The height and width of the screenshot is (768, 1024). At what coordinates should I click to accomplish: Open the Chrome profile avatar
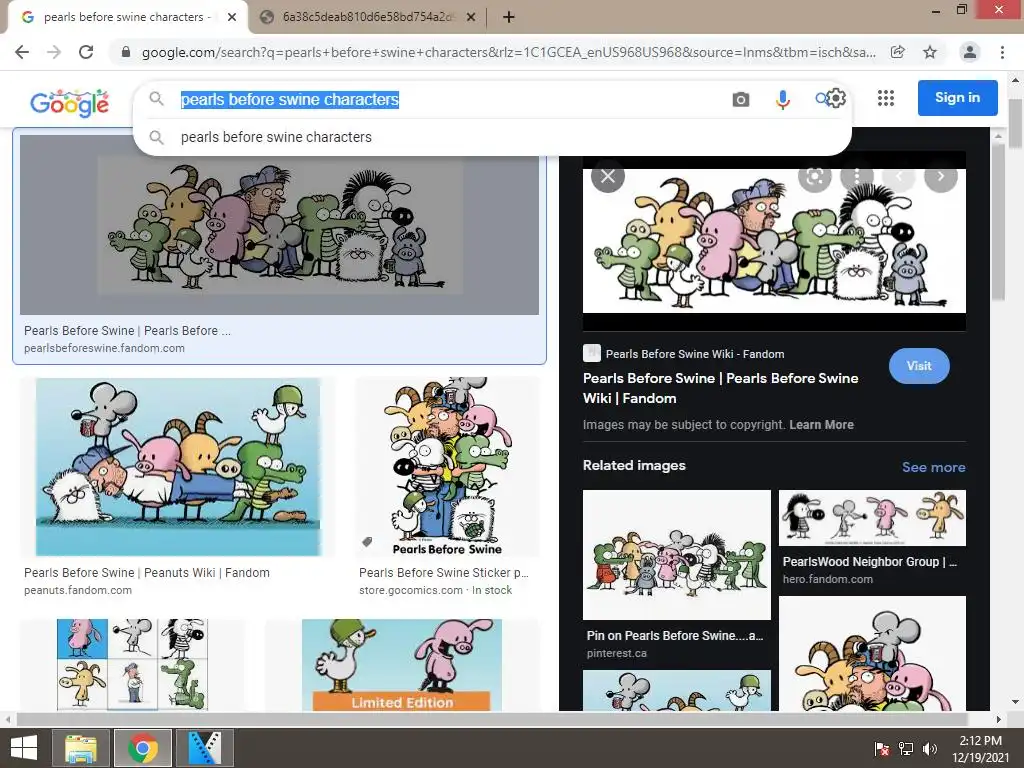pos(970,52)
